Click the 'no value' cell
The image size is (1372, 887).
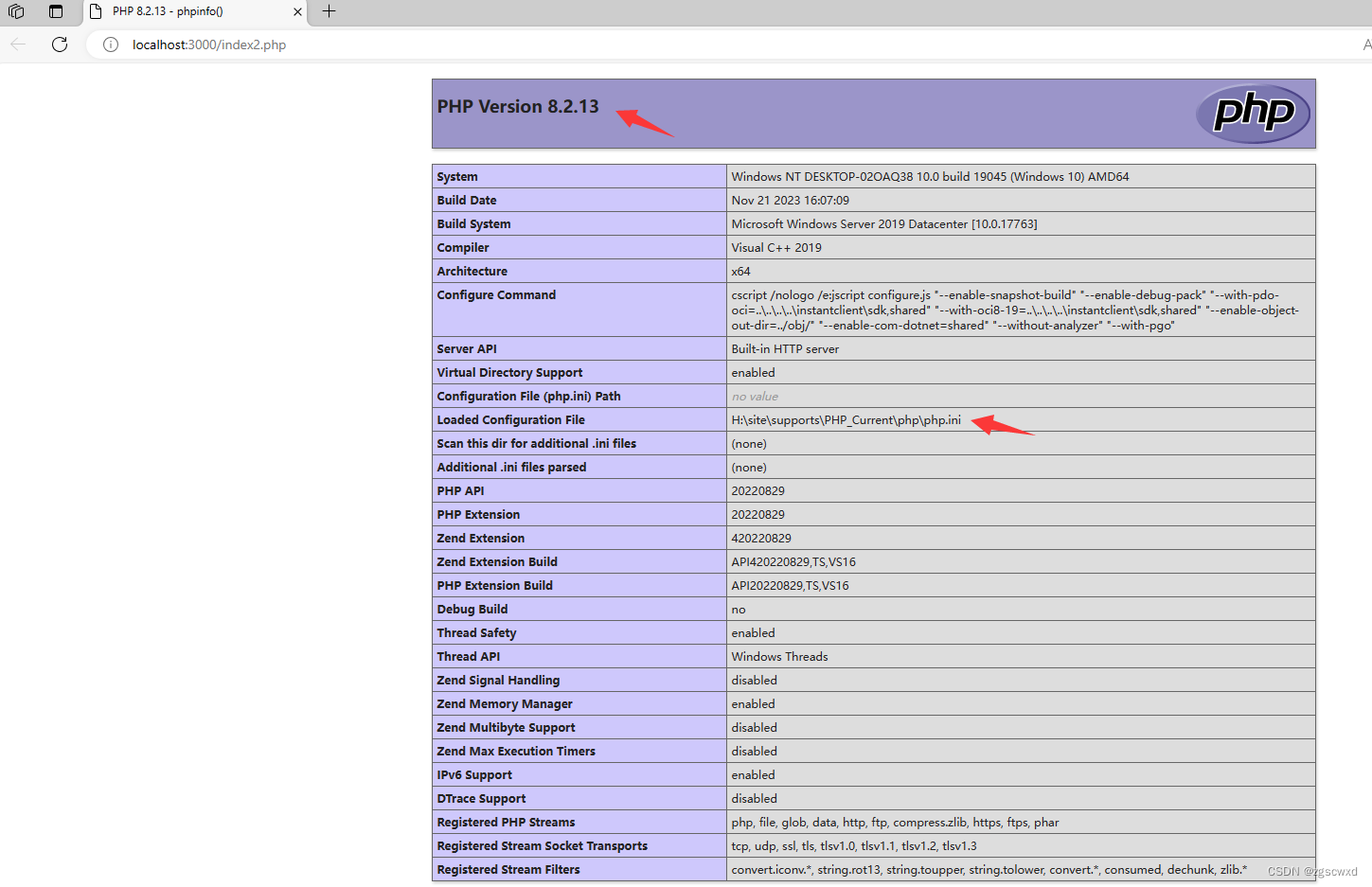pyautogui.click(x=755, y=397)
